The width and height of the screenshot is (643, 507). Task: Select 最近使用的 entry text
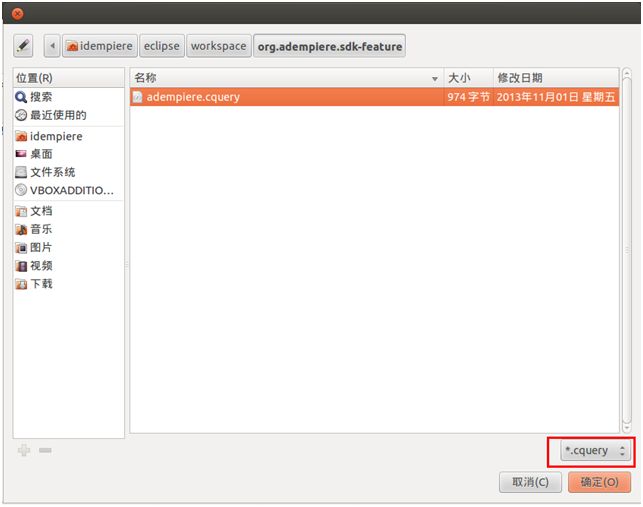click(x=58, y=115)
